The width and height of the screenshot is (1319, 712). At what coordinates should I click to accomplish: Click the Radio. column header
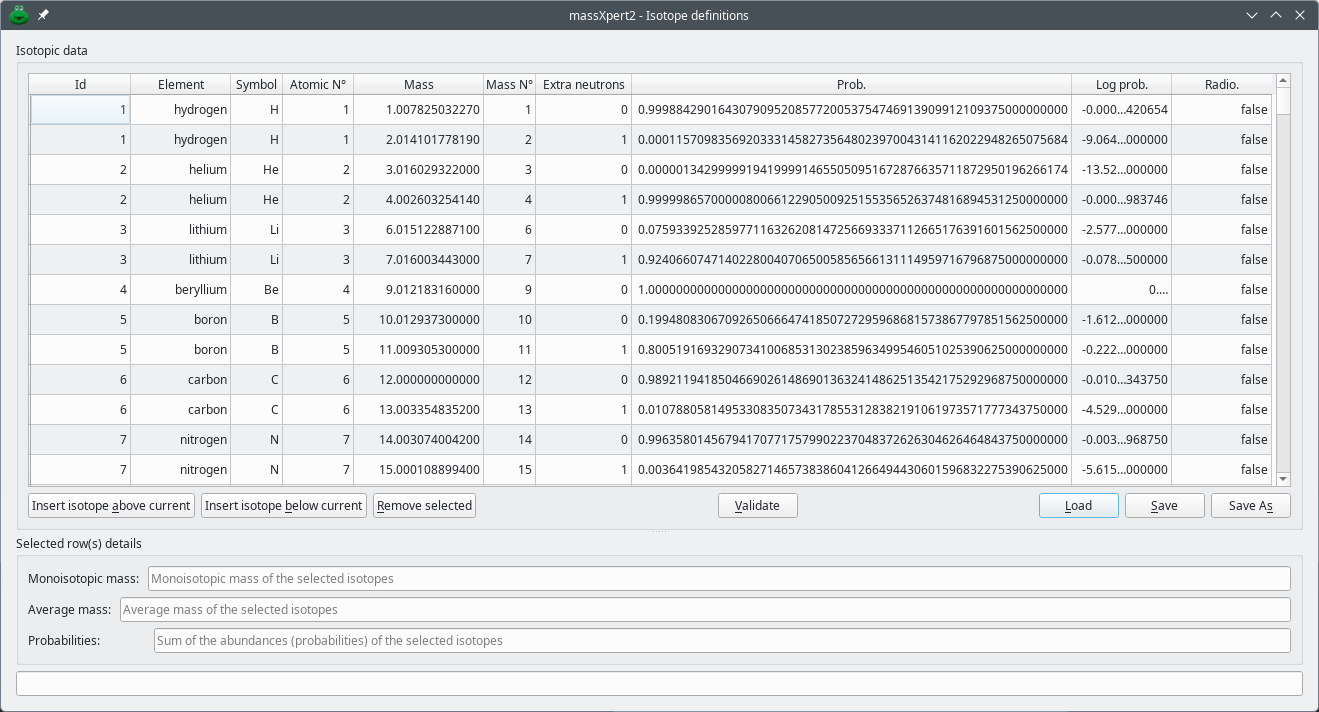point(1221,85)
